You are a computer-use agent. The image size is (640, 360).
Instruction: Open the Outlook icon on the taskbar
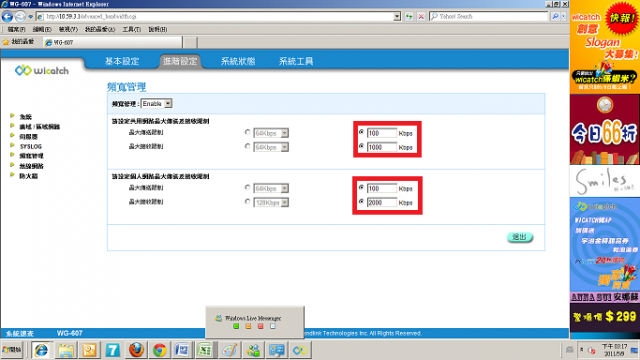tap(89, 350)
